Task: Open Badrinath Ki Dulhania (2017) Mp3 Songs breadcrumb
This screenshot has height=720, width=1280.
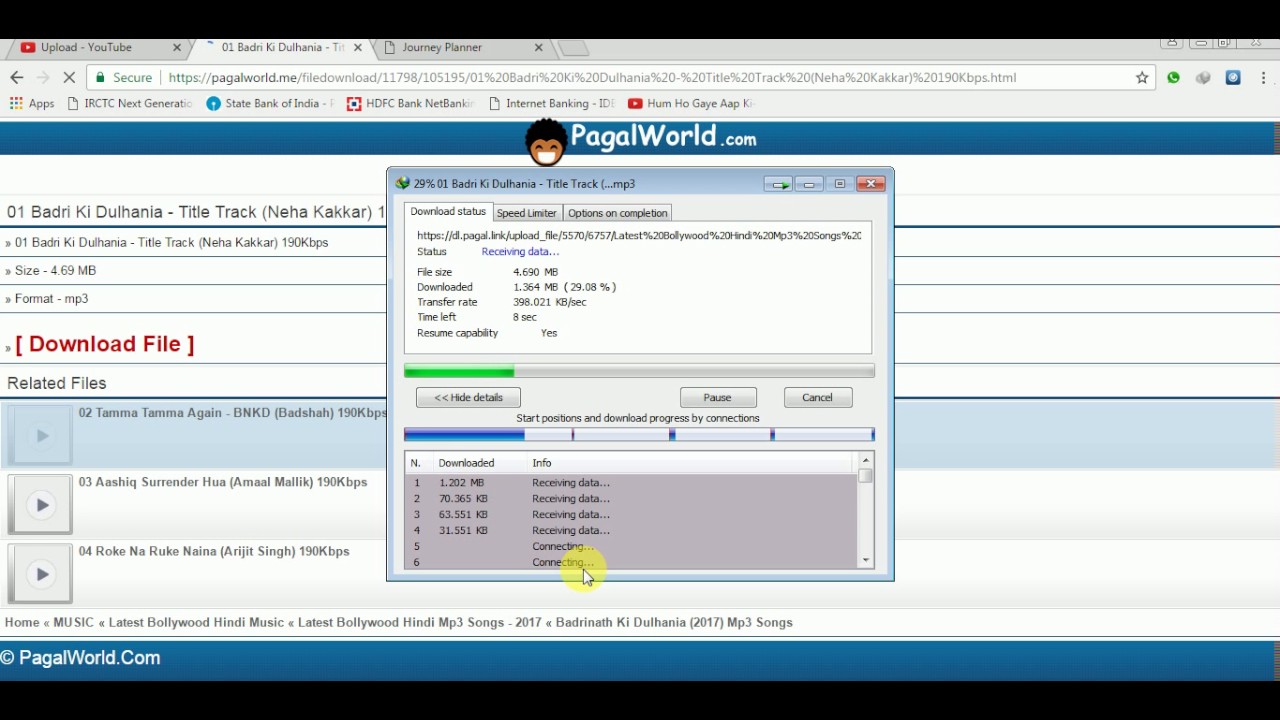Action: [674, 622]
